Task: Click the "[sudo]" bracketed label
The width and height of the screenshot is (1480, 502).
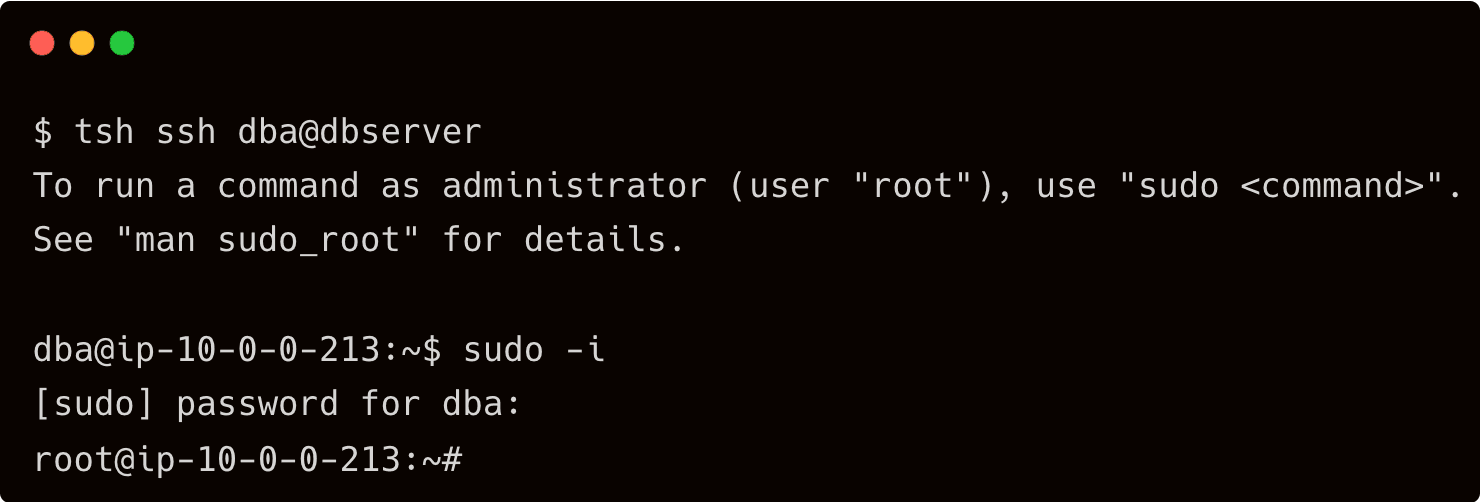Action: (94, 404)
